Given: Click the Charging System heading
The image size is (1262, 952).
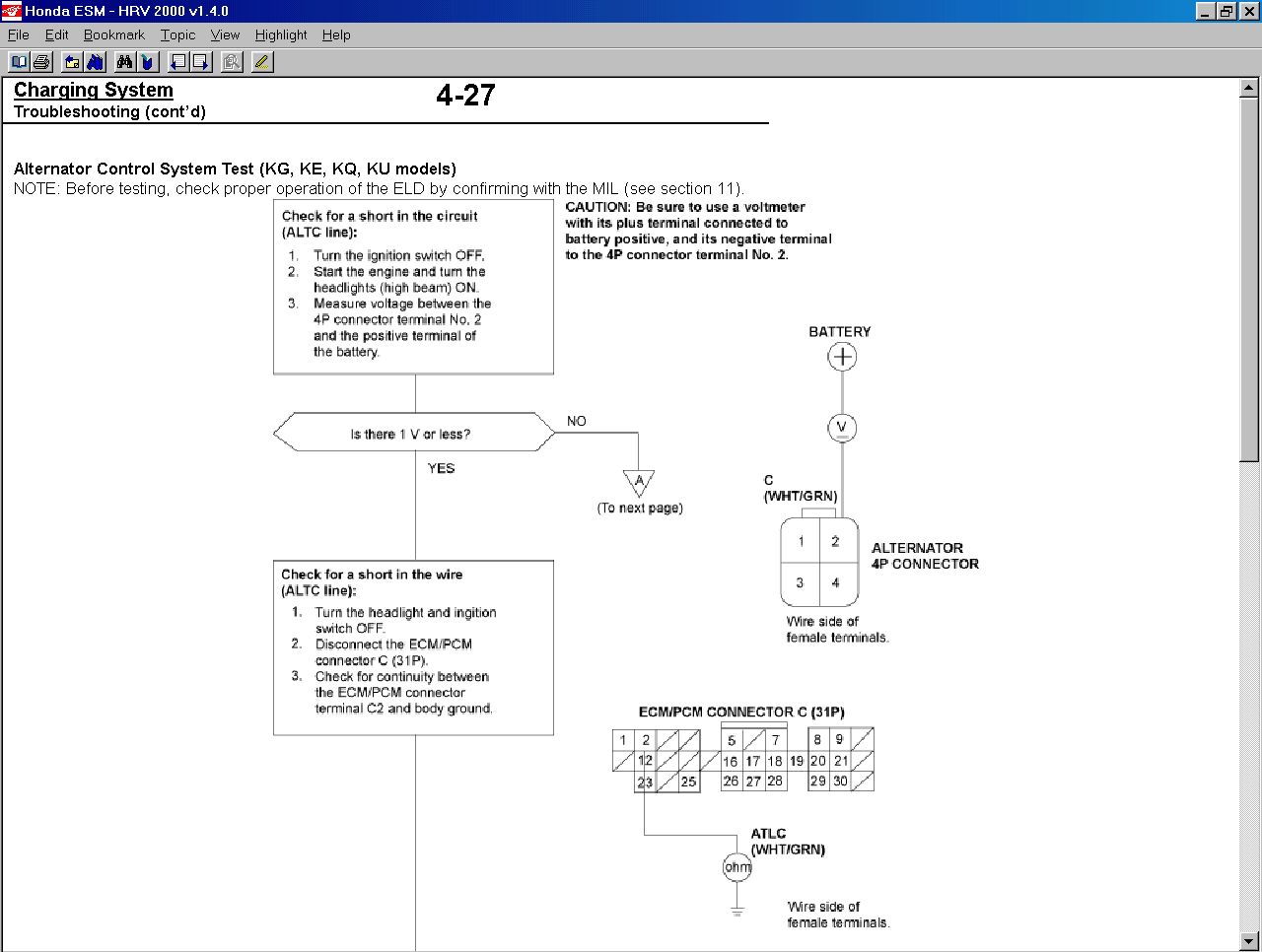Looking at the screenshot, I should pos(94,90).
